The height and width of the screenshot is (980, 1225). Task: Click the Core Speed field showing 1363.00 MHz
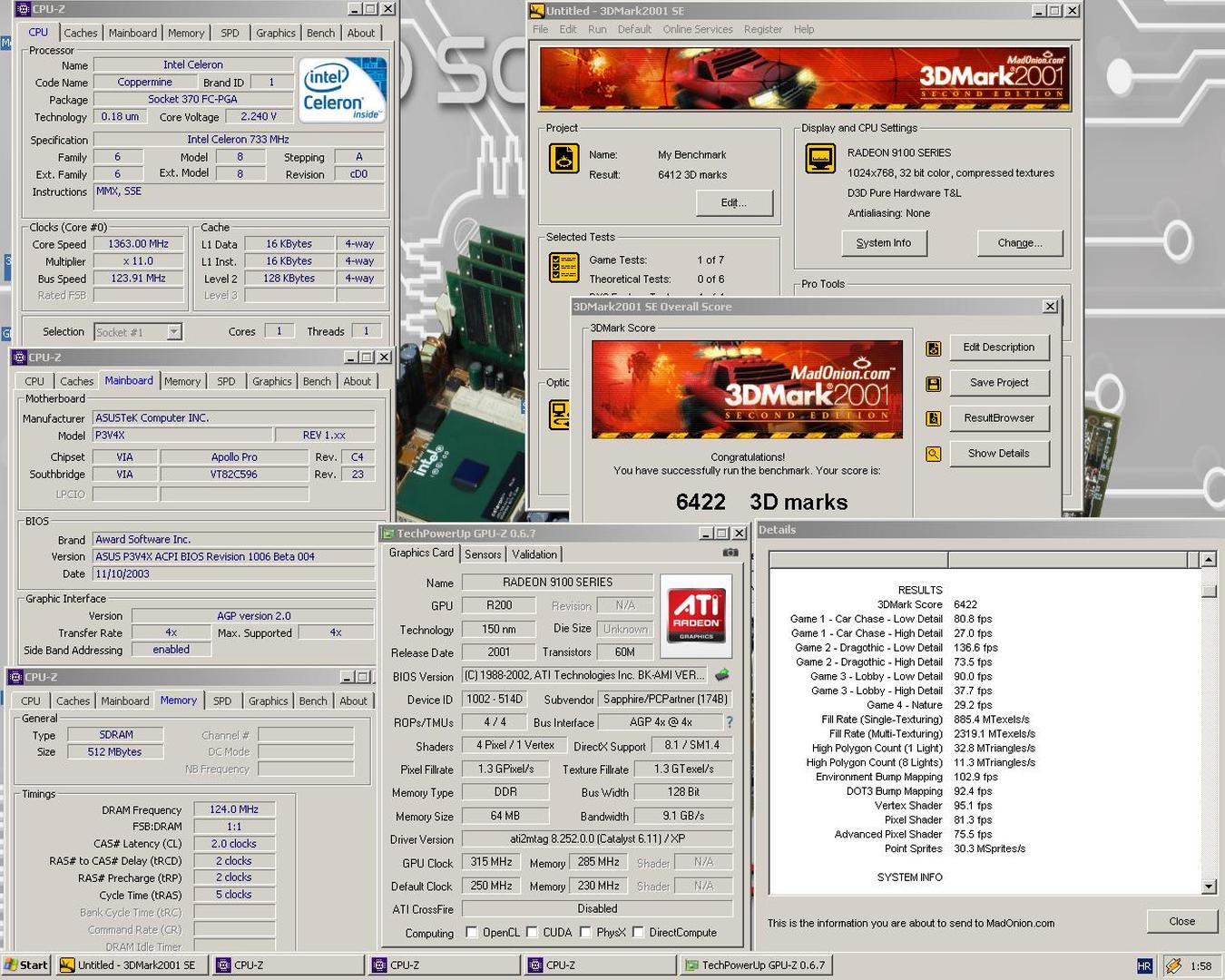tap(138, 244)
